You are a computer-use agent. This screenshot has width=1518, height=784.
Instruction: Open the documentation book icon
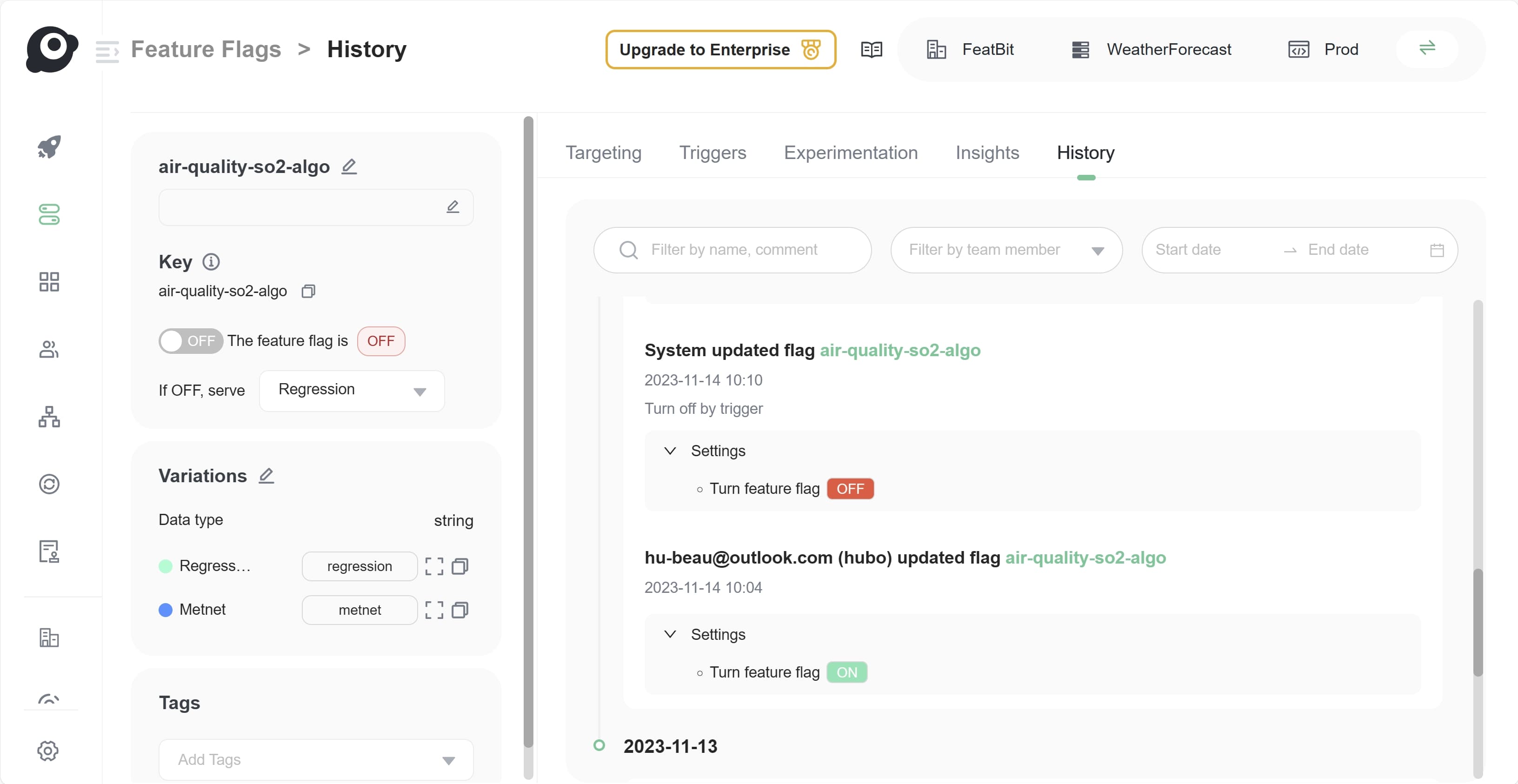point(872,49)
